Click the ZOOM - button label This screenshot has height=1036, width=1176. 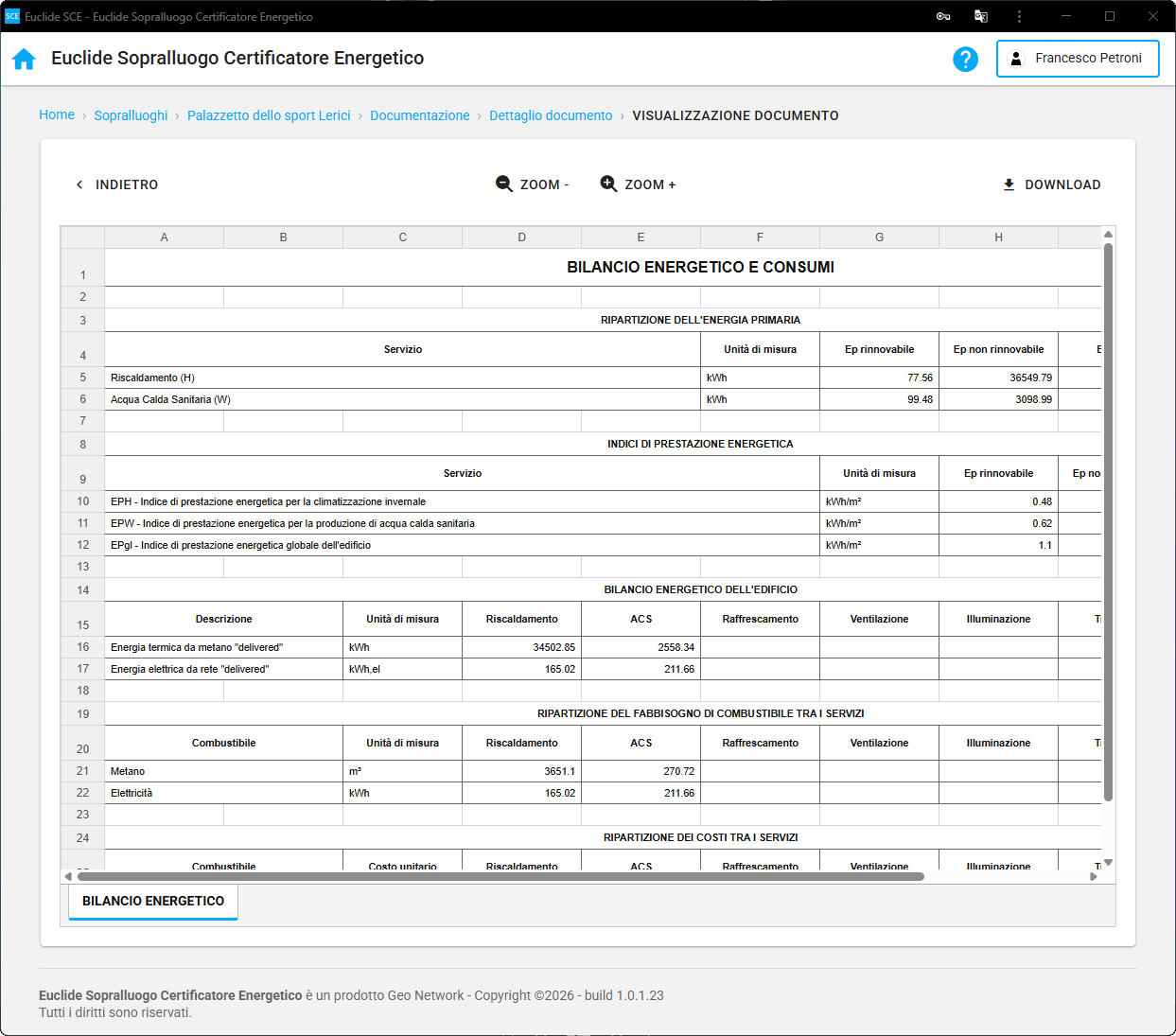(x=544, y=184)
